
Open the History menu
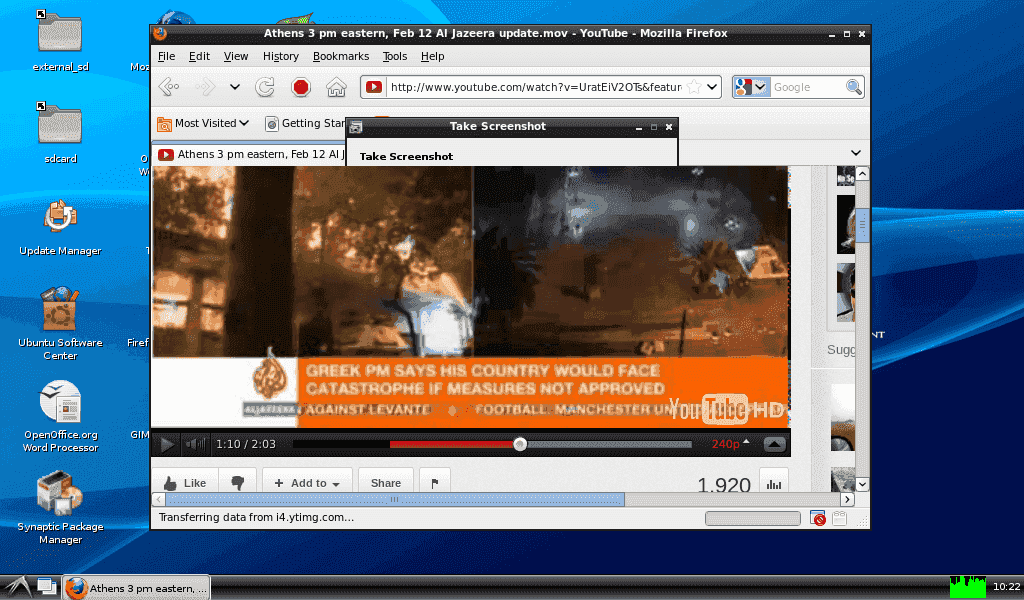(281, 56)
